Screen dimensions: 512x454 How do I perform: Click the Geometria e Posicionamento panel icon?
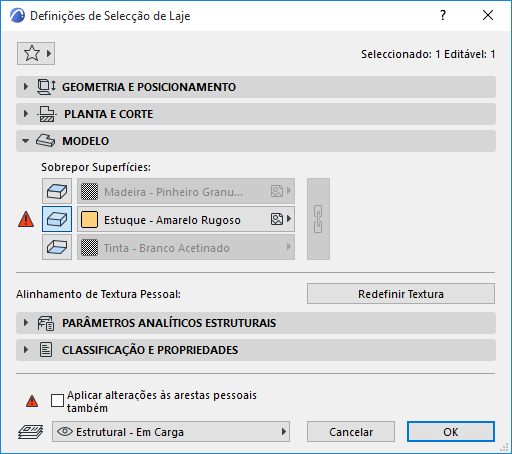[x=46, y=87]
